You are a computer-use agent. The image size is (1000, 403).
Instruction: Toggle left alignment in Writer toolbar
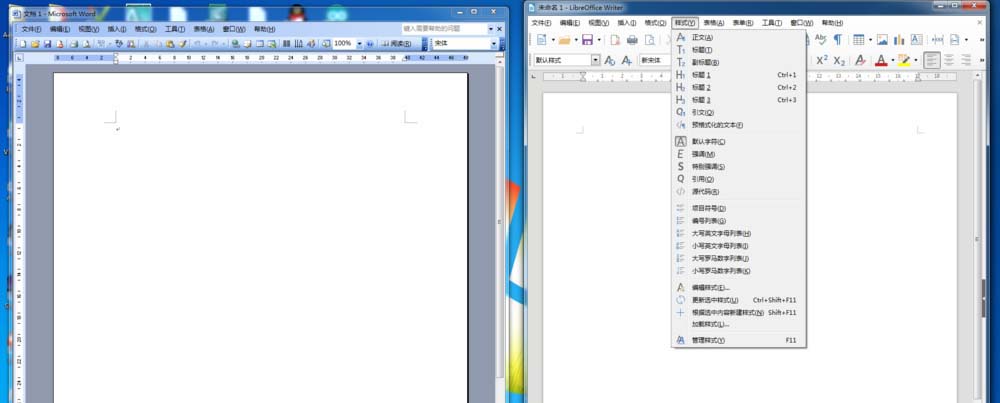point(932,60)
